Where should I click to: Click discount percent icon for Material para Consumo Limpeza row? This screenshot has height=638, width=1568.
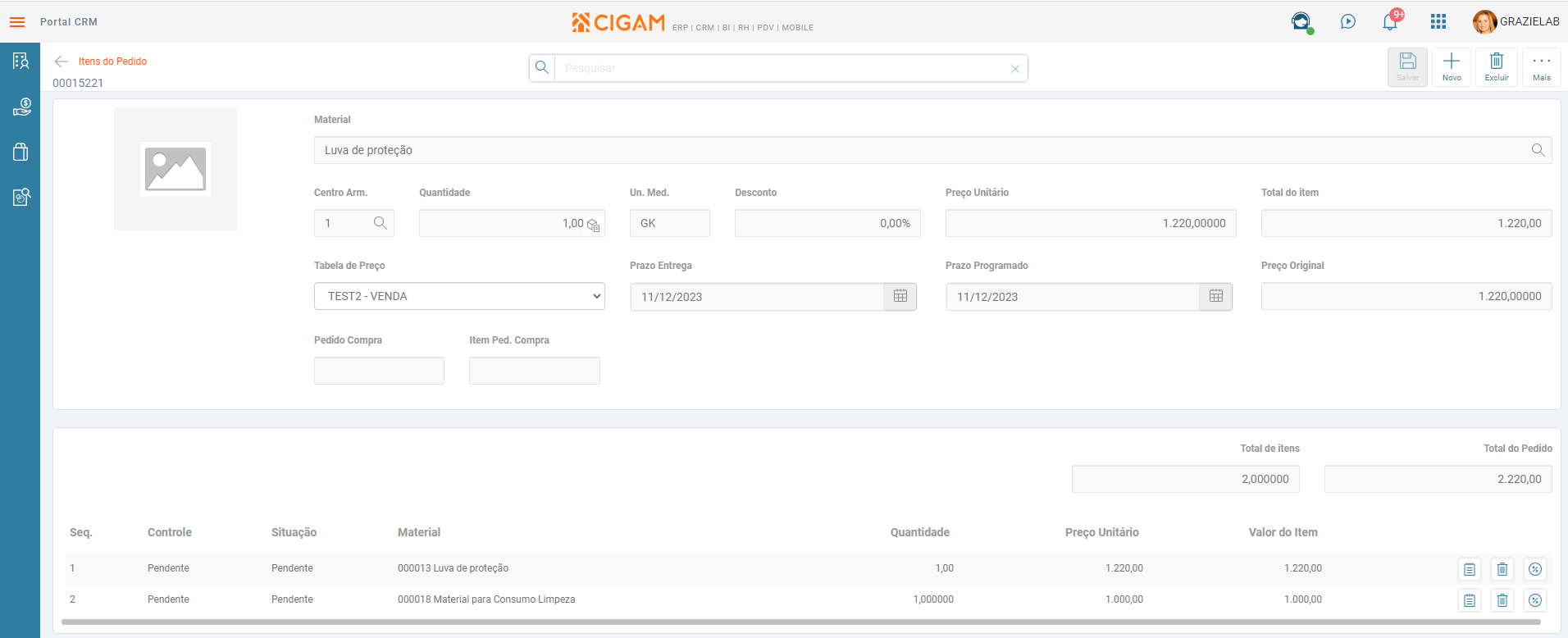click(x=1535, y=600)
